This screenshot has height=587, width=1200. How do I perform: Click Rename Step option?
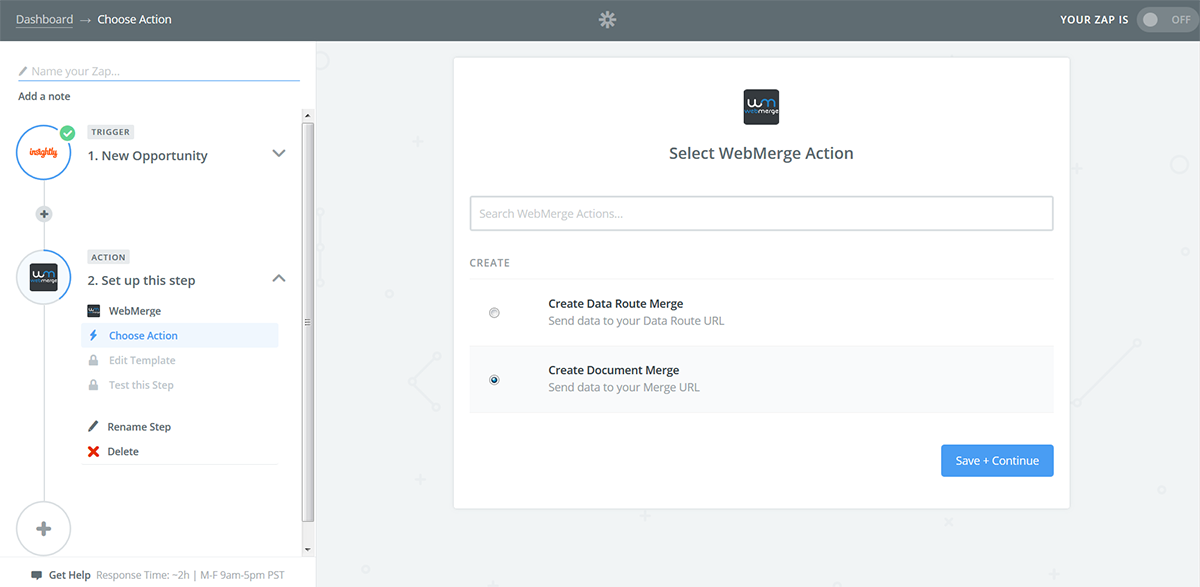(139, 427)
